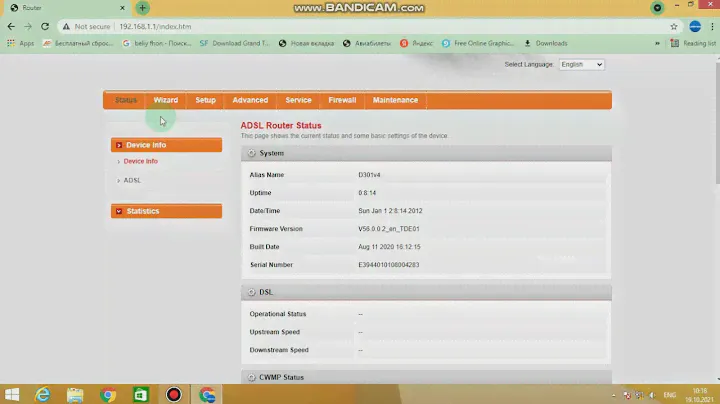720x404 pixels.
Task: Click the Bandicam record icon in taskbar
Action: (x=174, y=394)
